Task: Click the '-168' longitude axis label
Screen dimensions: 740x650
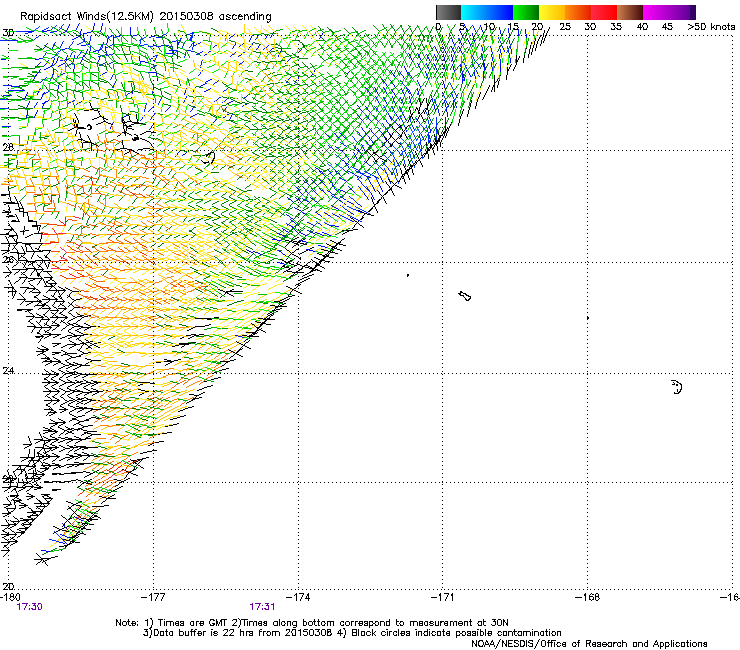Action: (587, 597)
